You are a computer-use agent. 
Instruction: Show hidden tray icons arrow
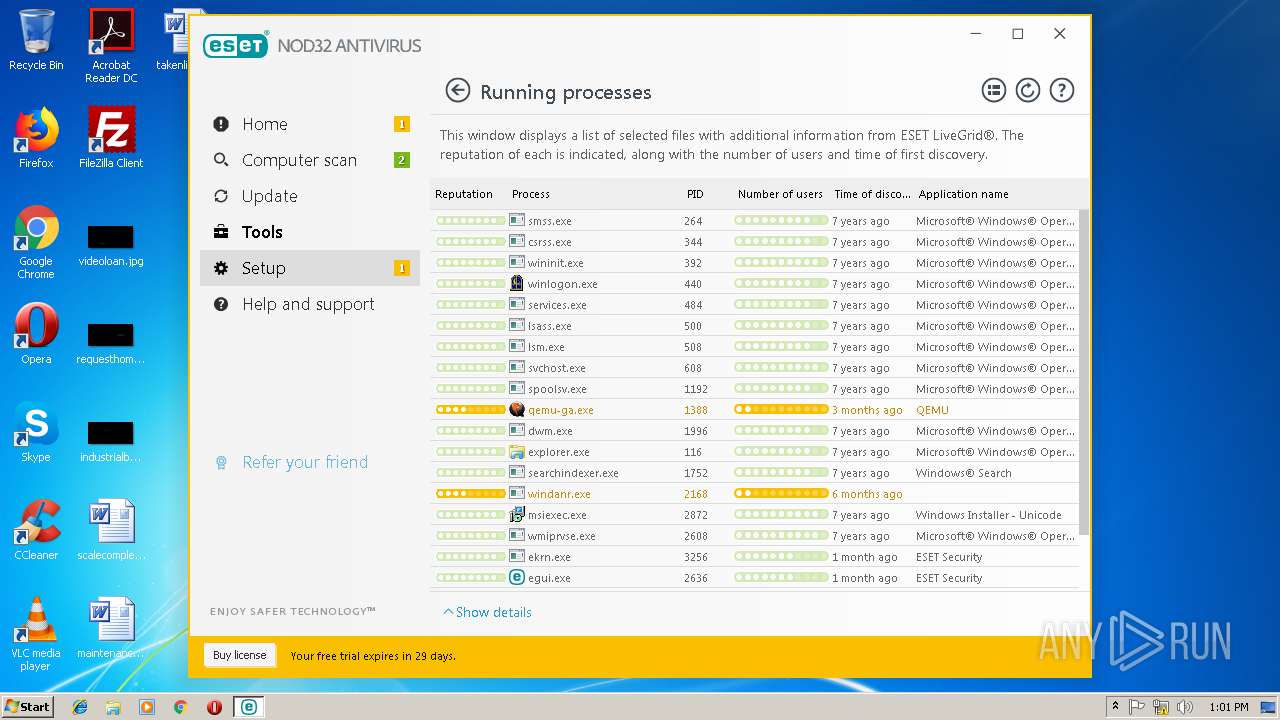[1115, 707]
